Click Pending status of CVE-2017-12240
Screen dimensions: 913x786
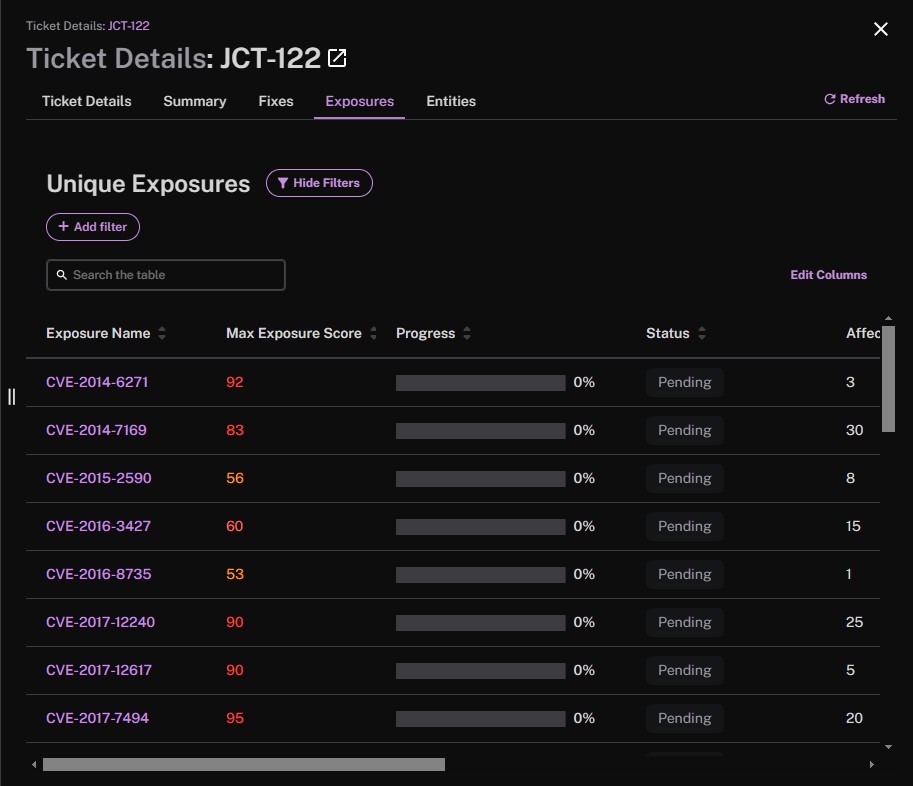[684, 622]
